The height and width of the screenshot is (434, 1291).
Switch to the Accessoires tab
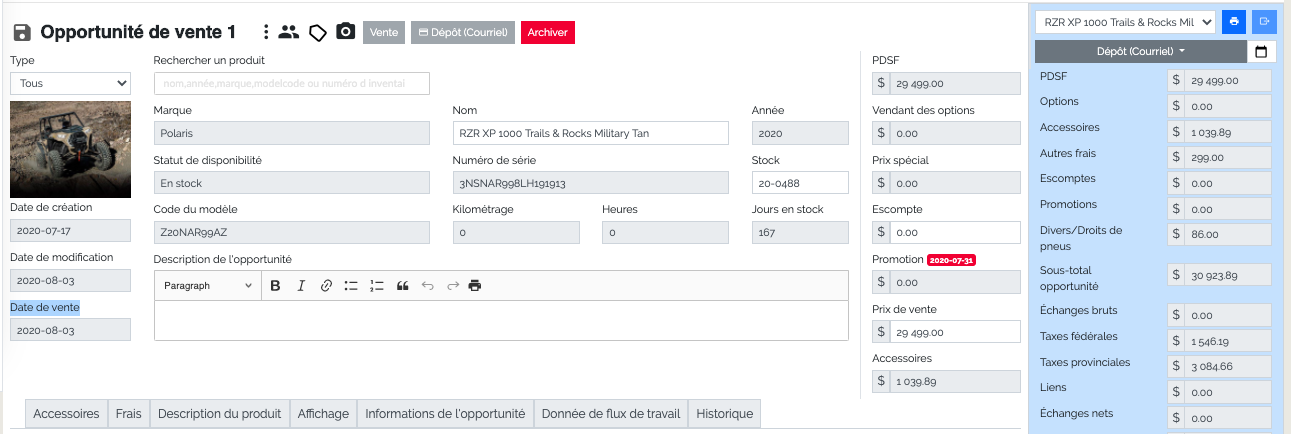point(66,414)
